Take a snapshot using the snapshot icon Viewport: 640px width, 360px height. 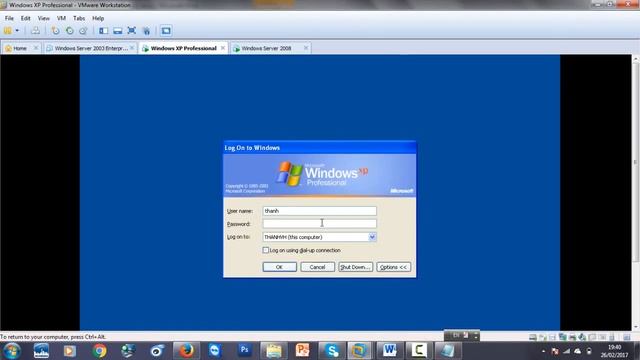tap(55, 31)
